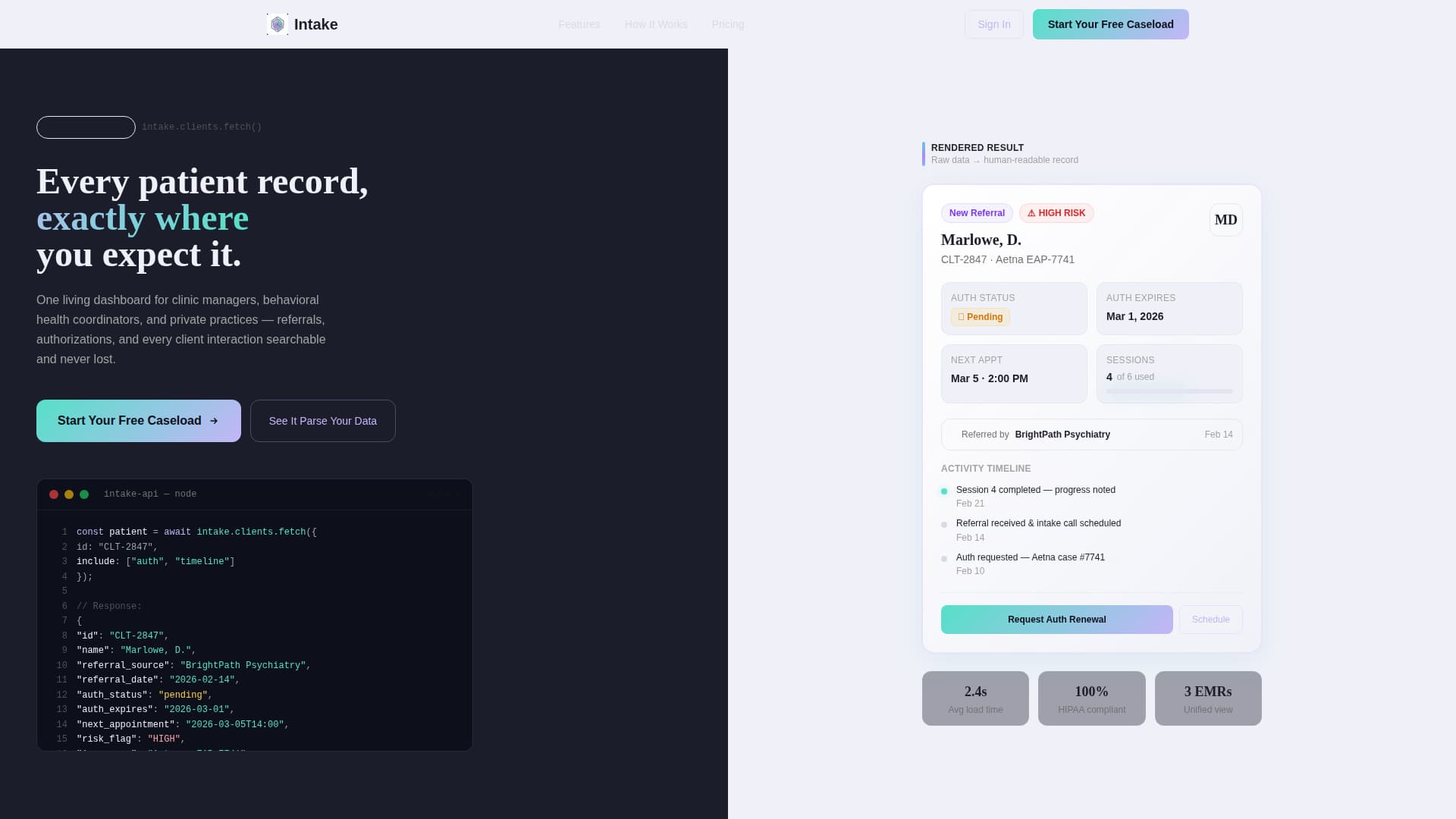Image resolution: width=1456 pixels, height=819 pixels.
Task: Click the yellow terminal window dot
Action: (69, 494)
